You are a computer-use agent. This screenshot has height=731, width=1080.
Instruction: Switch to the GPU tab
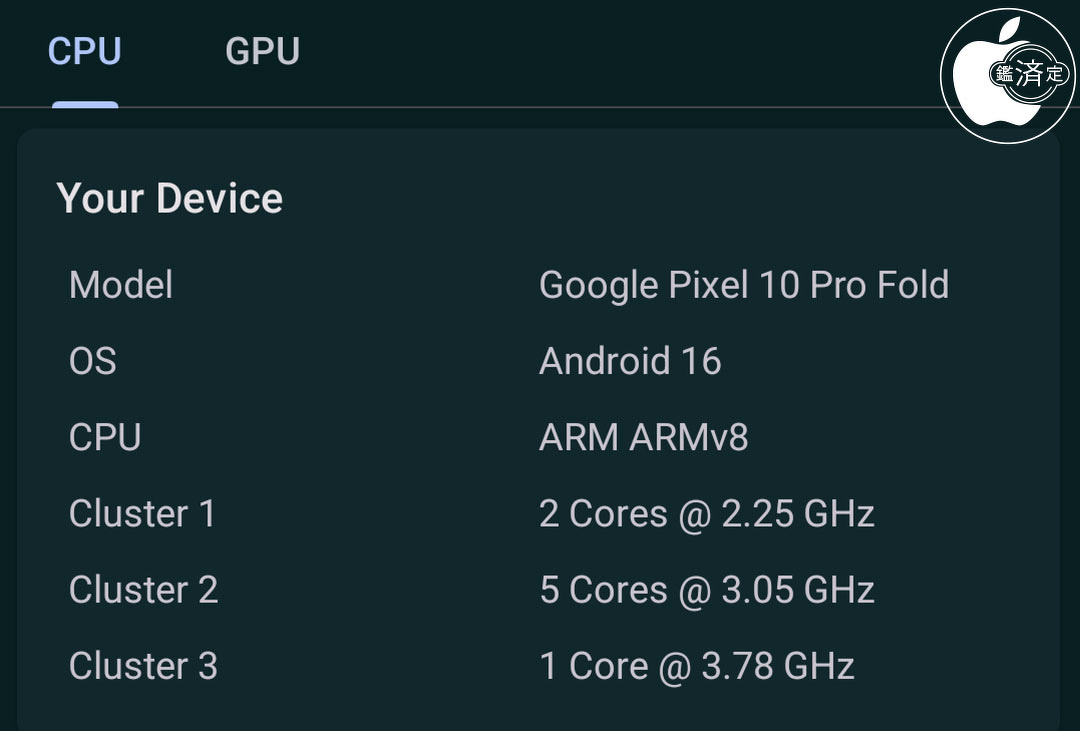(262, 51)
